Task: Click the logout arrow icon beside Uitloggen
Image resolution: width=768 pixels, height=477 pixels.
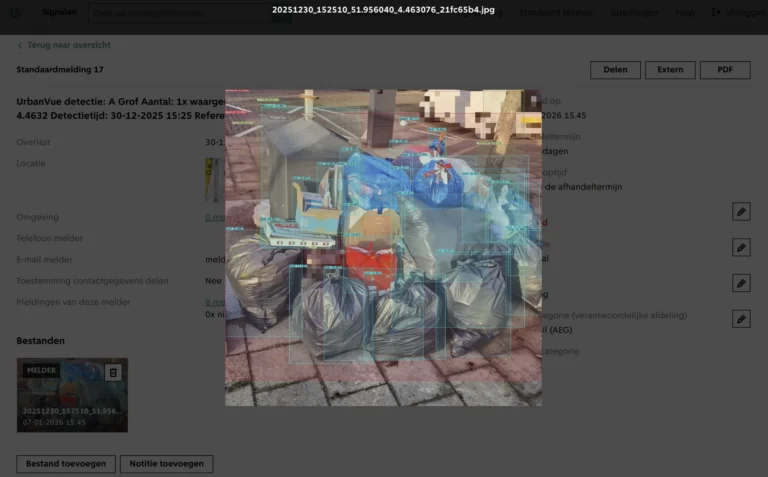Action: (x=716, y=12)
